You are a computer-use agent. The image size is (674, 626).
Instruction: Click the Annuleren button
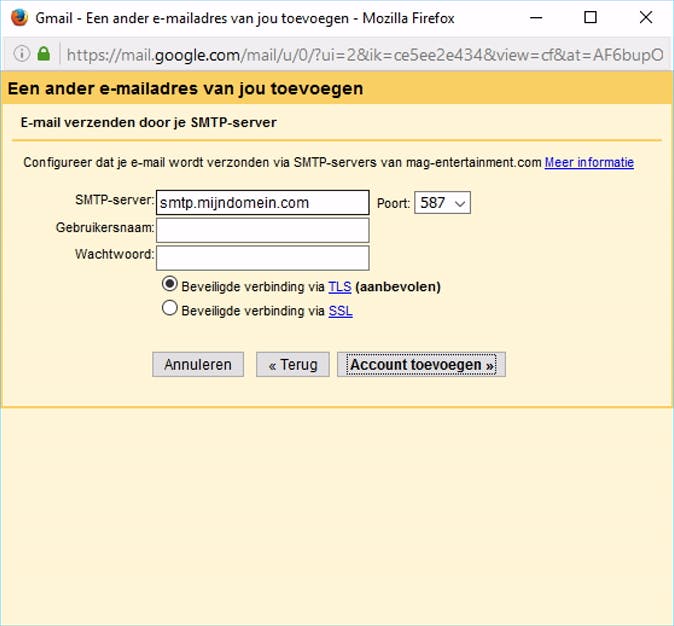pos(198,365)
